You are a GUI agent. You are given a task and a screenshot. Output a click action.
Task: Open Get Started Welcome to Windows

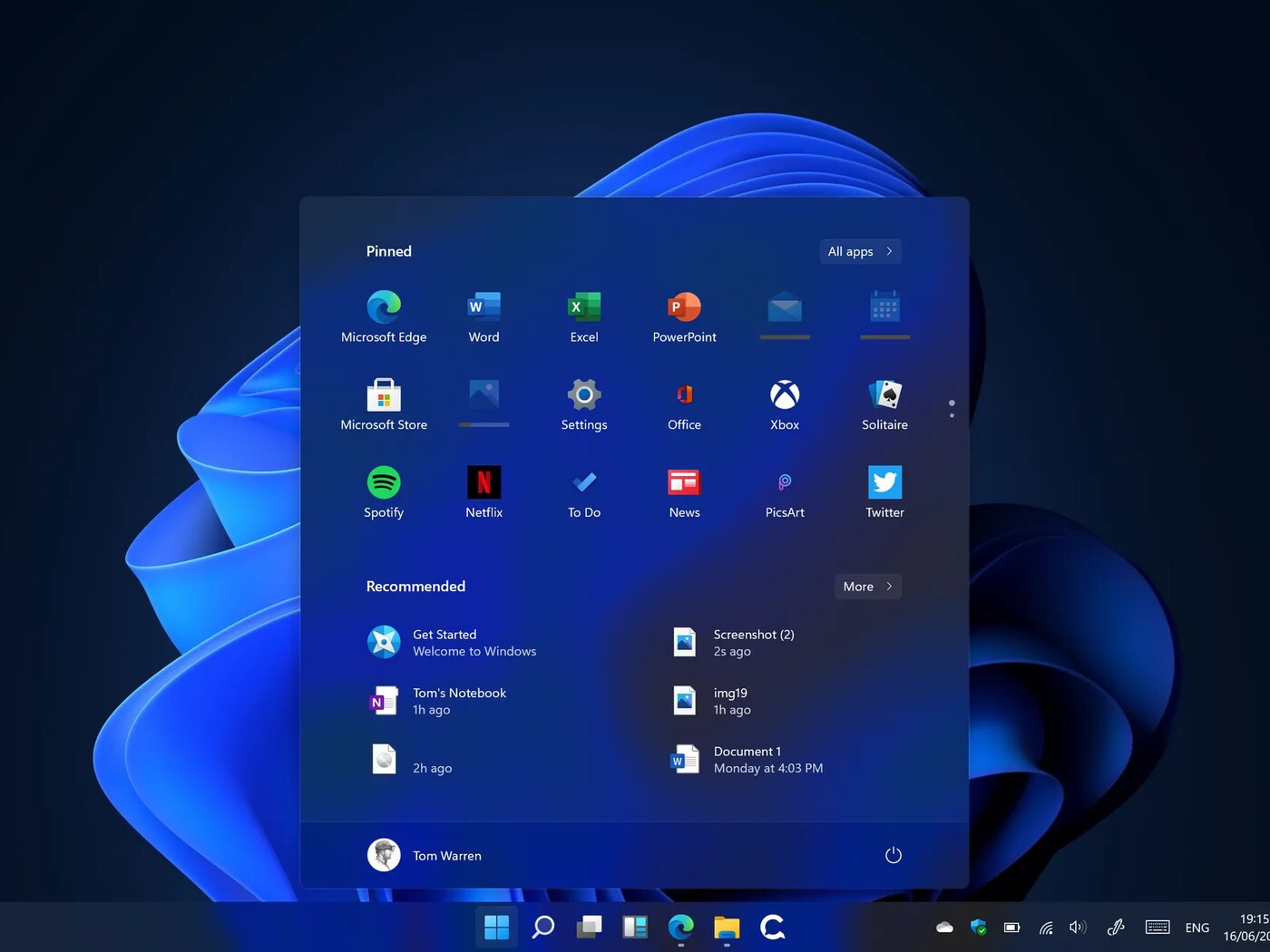(x=452, y=643)
